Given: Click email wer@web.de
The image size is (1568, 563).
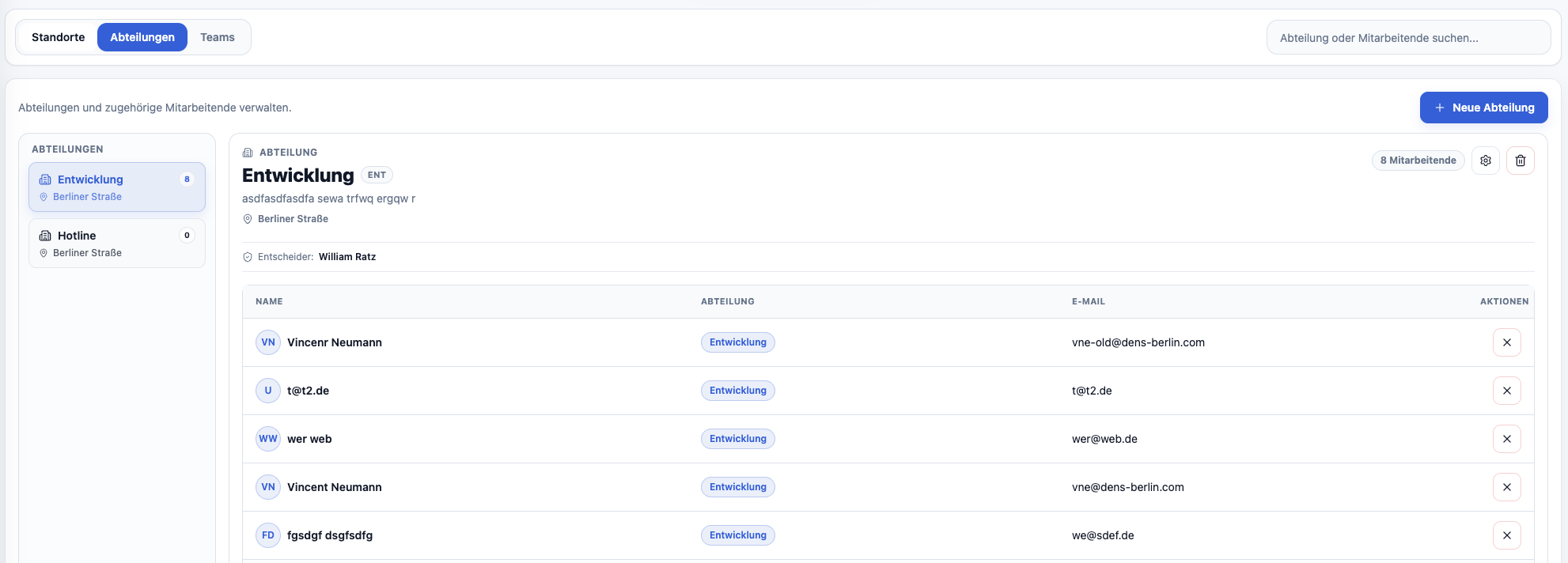Looking at the screenshot, I should click(1104, 439).
